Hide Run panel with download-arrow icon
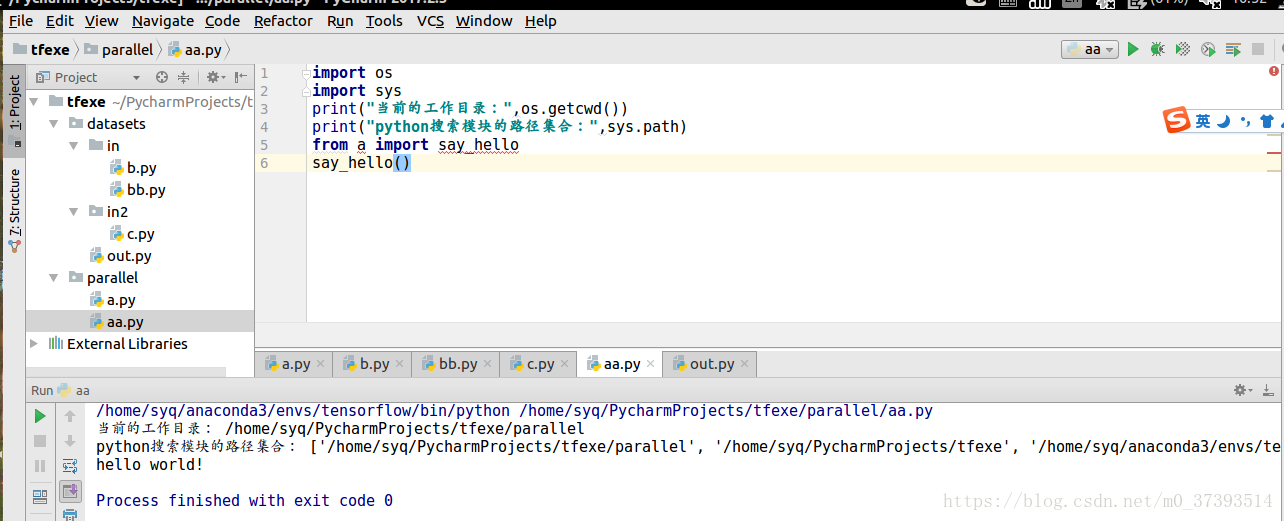Image resolution: width=1284 pixels, height=521 pixels. (x=1268, y=390)
